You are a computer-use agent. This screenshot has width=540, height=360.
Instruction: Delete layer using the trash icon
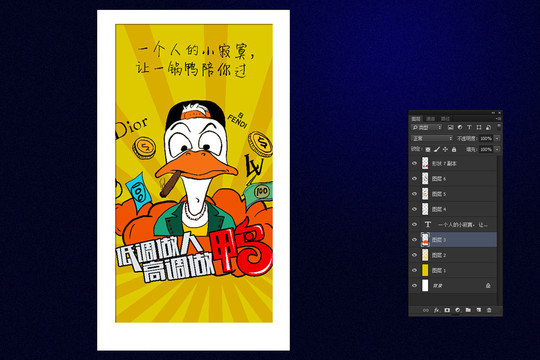click(x=489, y=310)
